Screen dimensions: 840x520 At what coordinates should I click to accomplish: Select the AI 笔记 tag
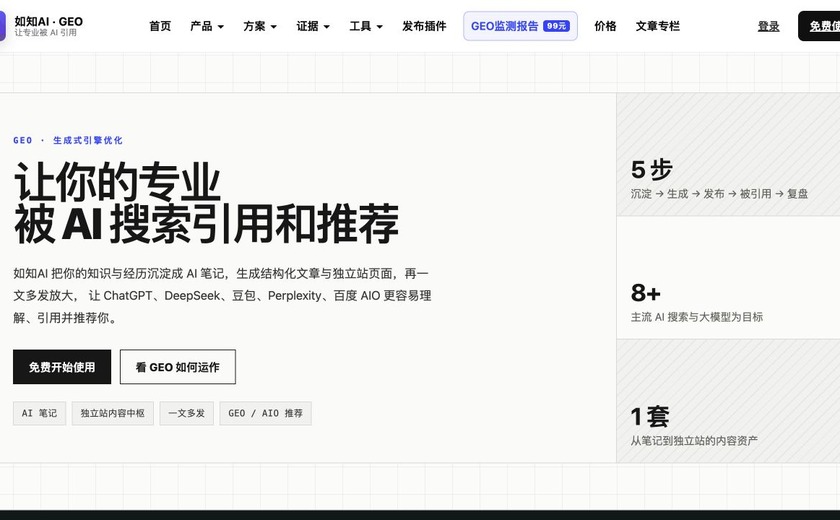coord(39,413)
